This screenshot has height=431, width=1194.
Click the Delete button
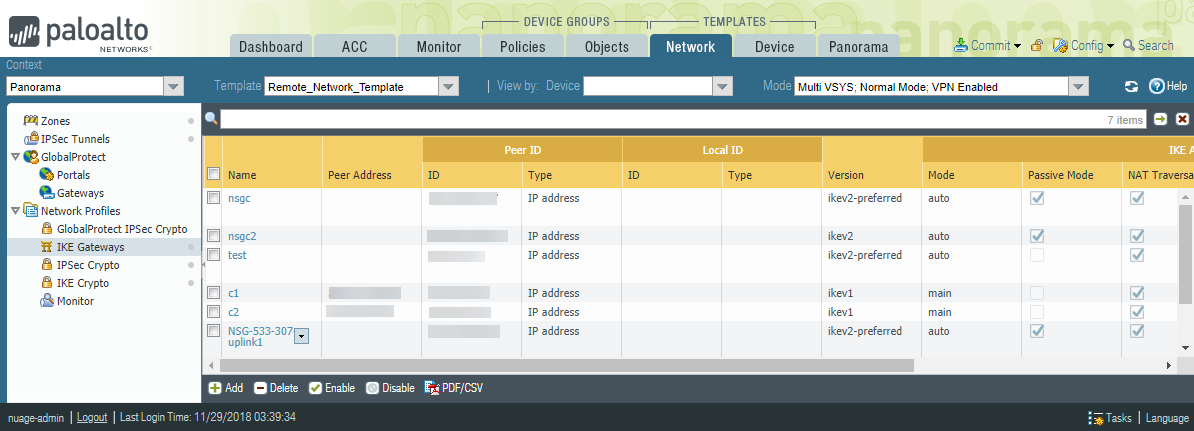click(x=276, y=388)
